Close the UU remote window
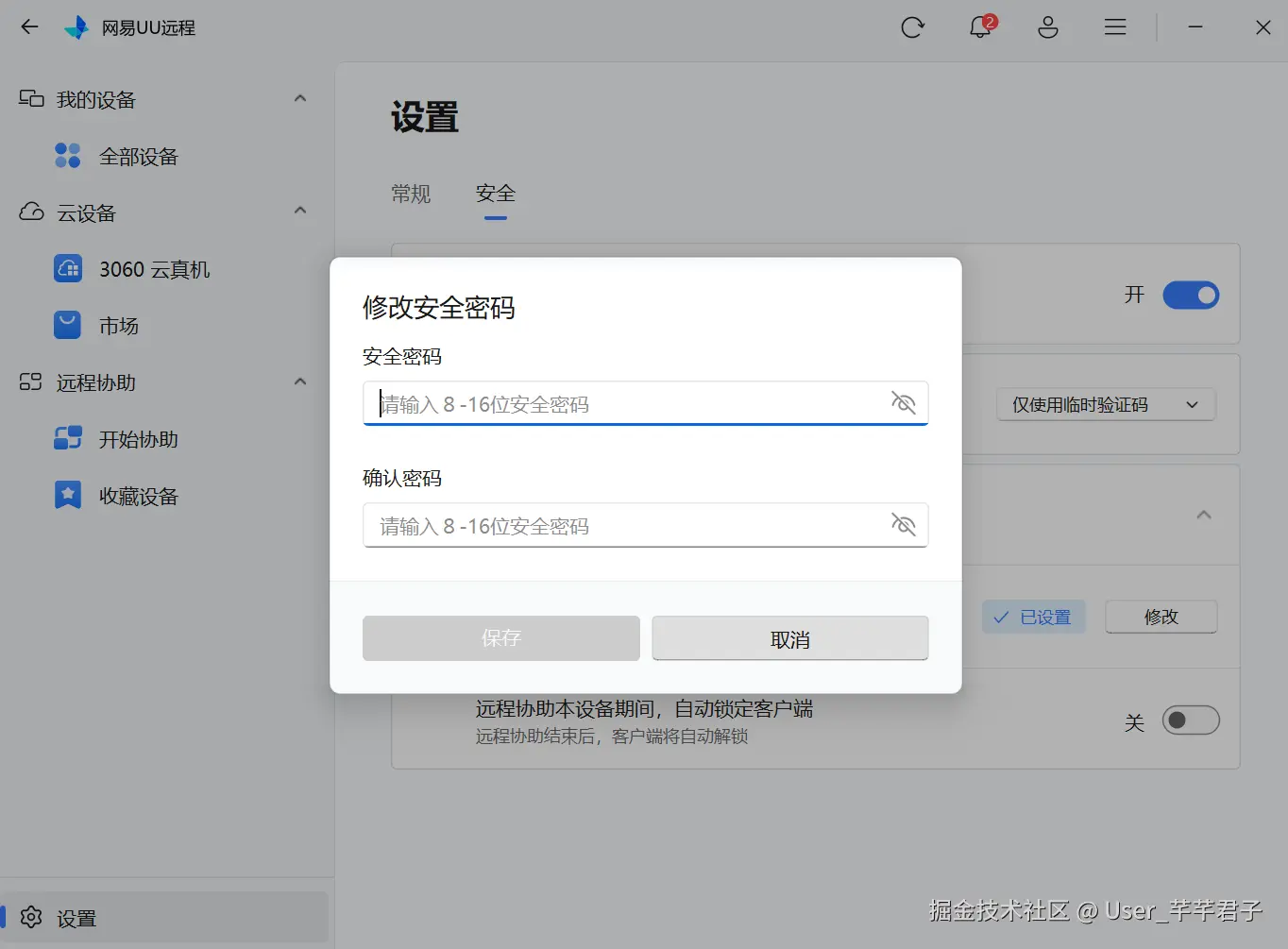 (1263, 27)
